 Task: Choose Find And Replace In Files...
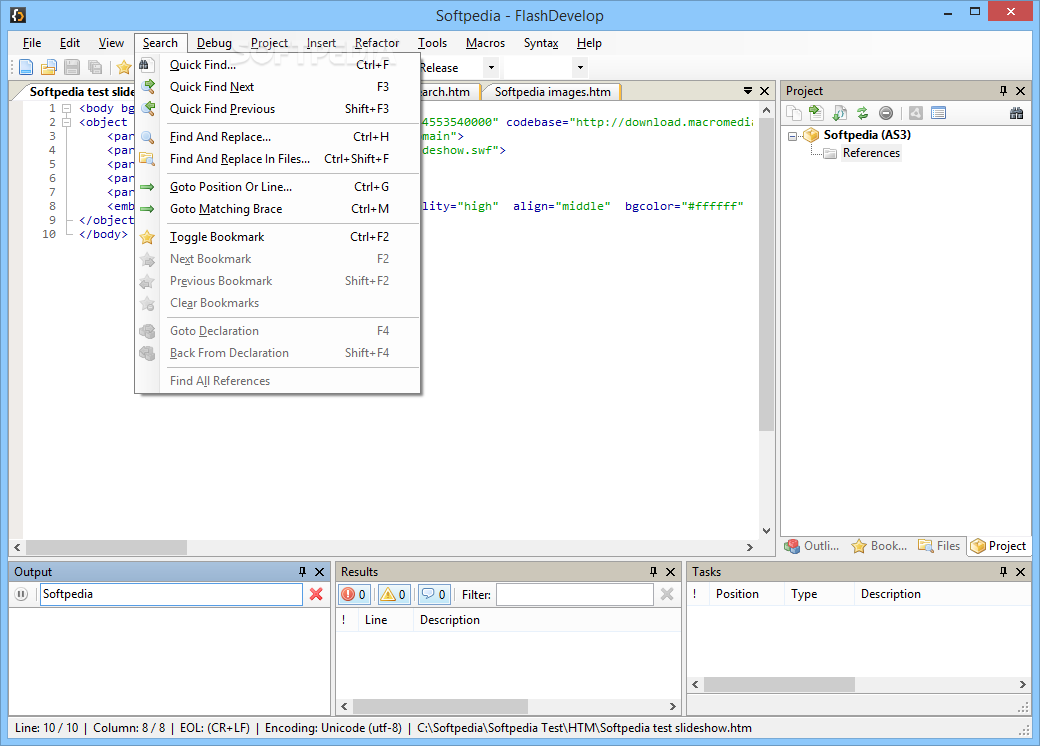[278, 158]
